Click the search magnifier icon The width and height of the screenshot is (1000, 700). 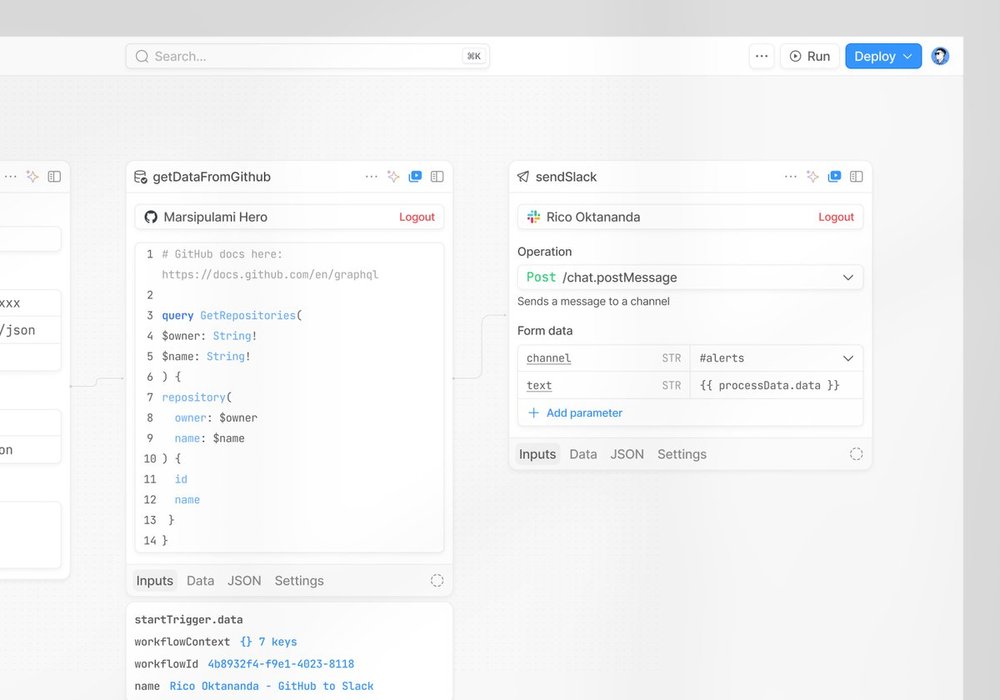(142, 56)
